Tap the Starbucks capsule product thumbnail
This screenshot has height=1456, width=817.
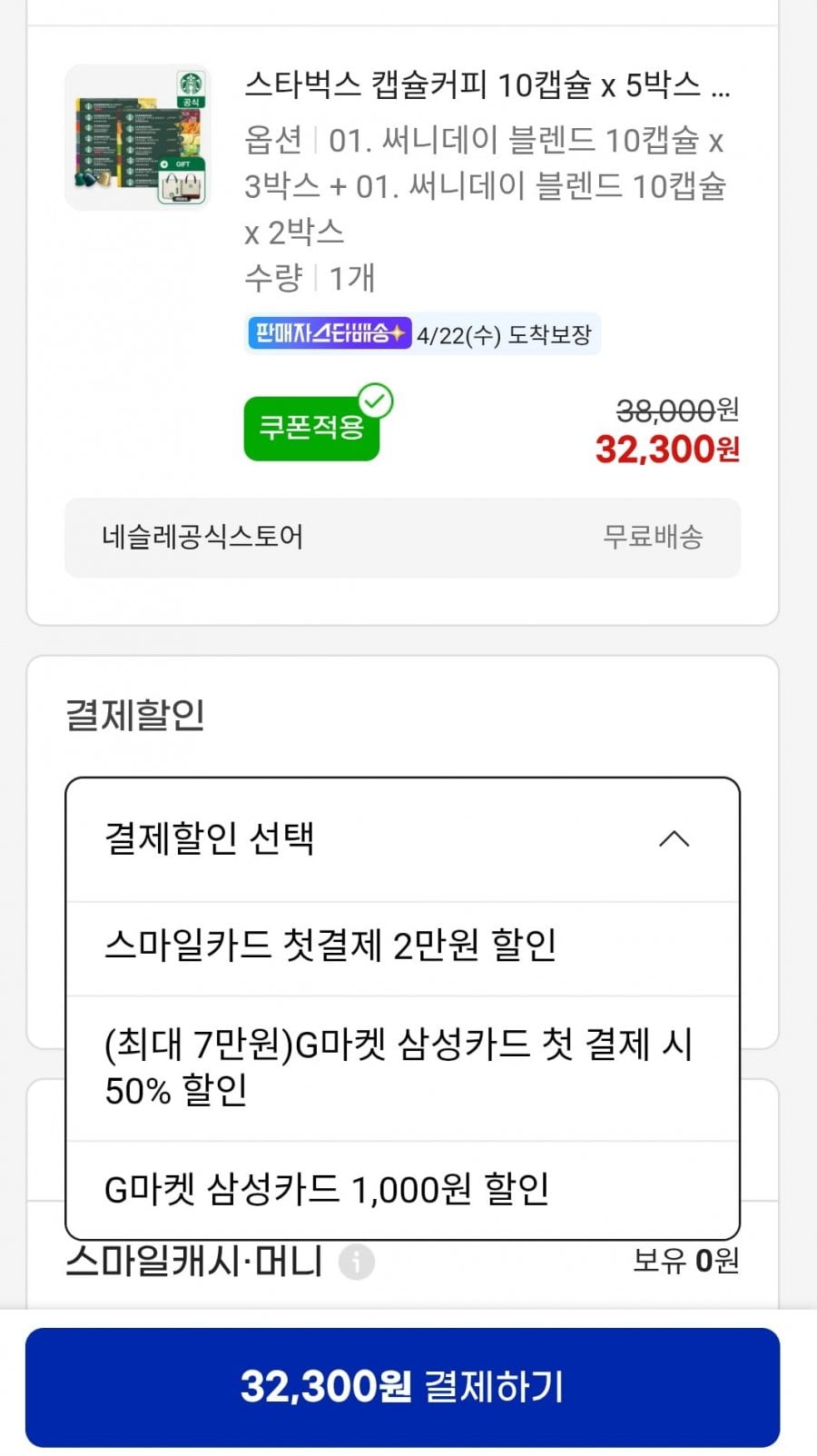(138, 137)
